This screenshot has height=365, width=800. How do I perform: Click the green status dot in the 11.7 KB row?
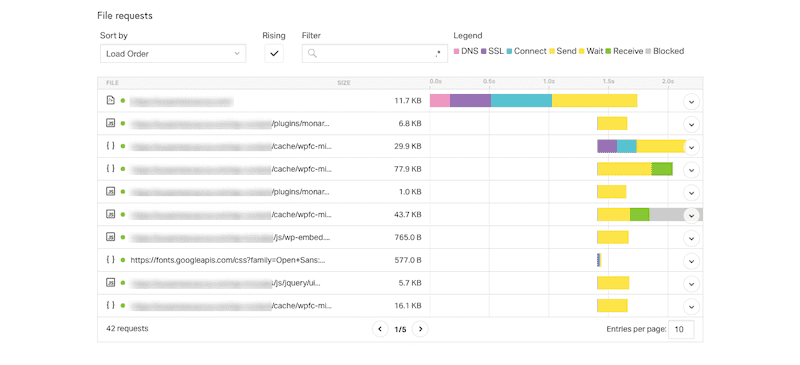point(123,101)
